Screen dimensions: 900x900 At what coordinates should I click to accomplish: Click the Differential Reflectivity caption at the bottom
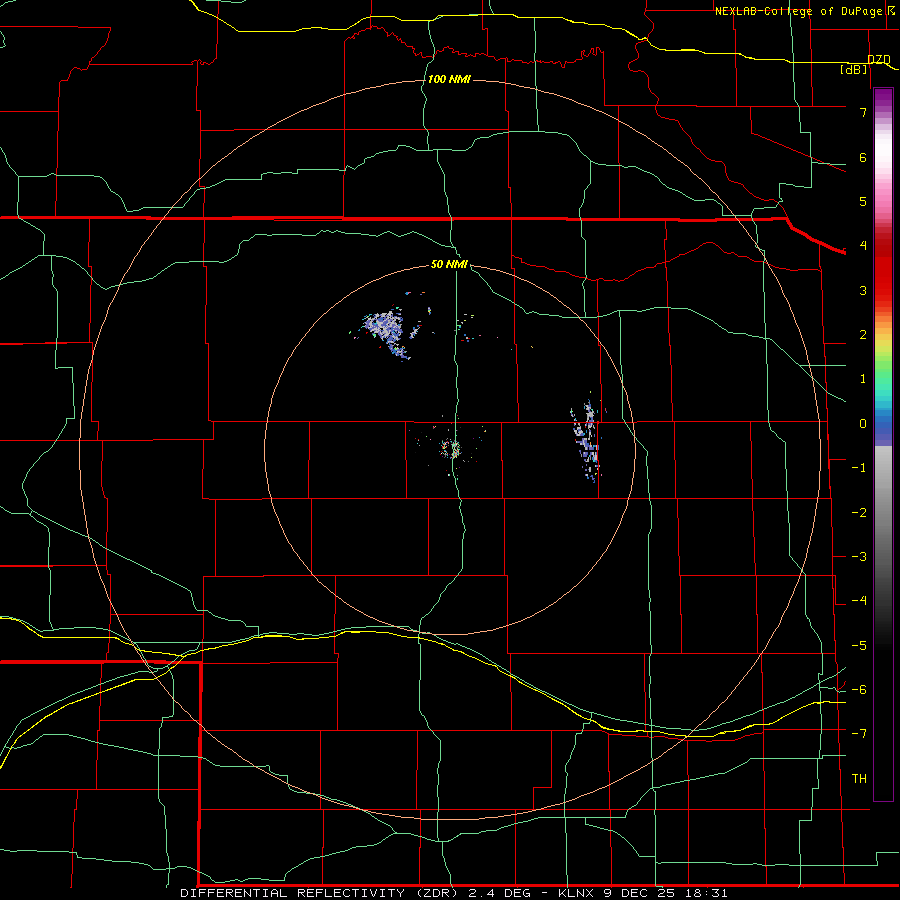pyautogui.click(x=454, y=893)
